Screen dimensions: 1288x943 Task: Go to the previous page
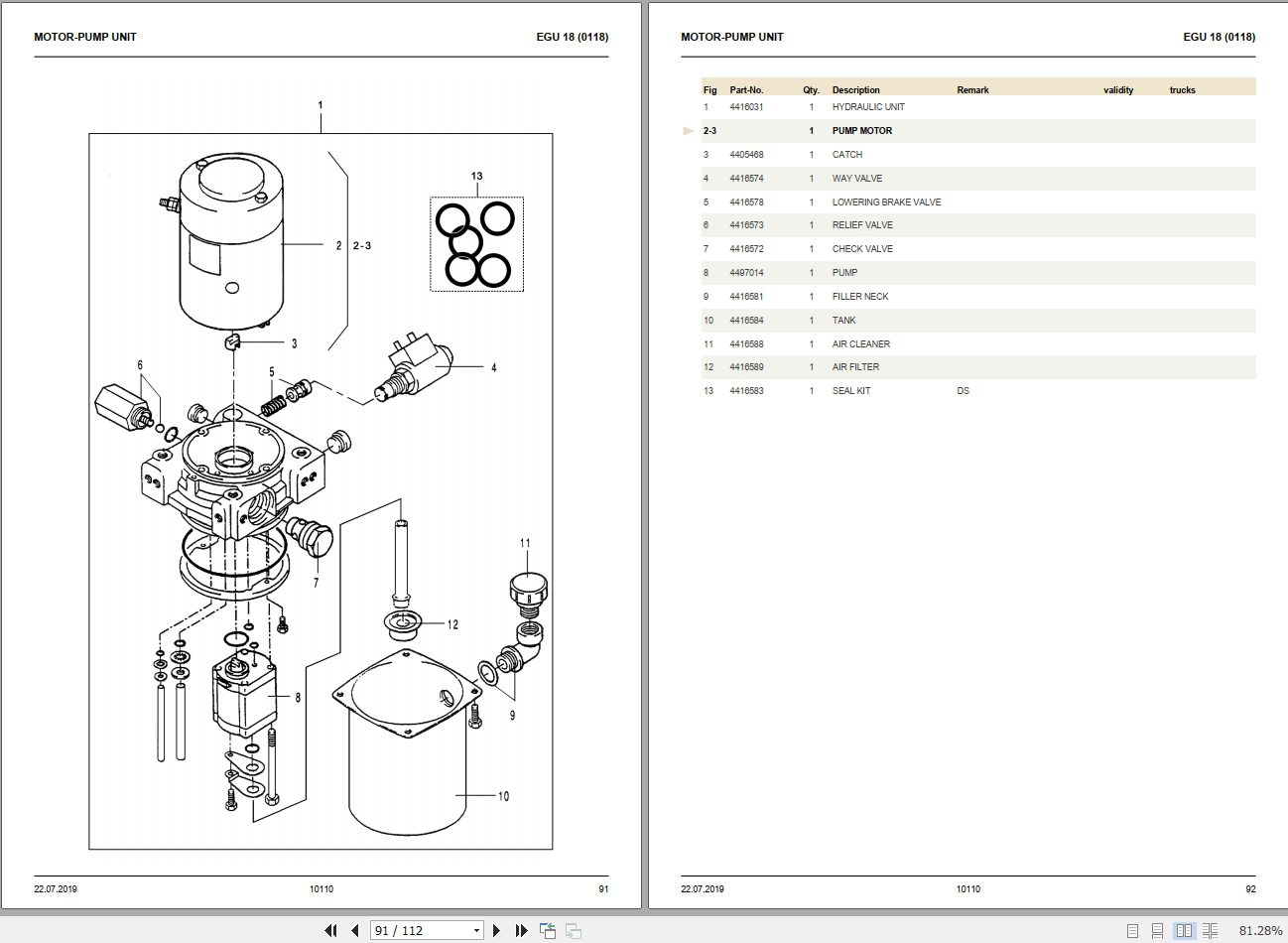pyautogui.click(x=355, y=930)
